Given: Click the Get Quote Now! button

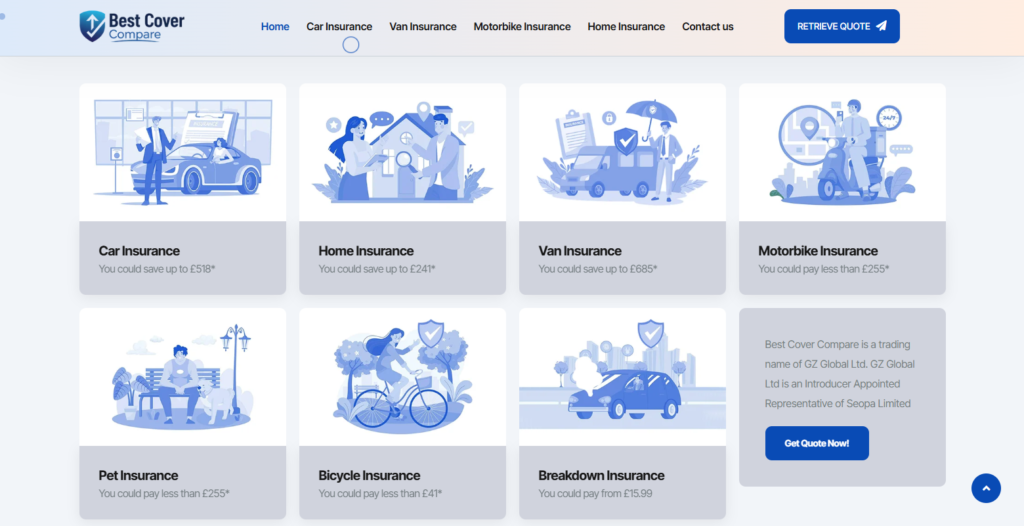Looking at the screenshot, I should (817, 443).
